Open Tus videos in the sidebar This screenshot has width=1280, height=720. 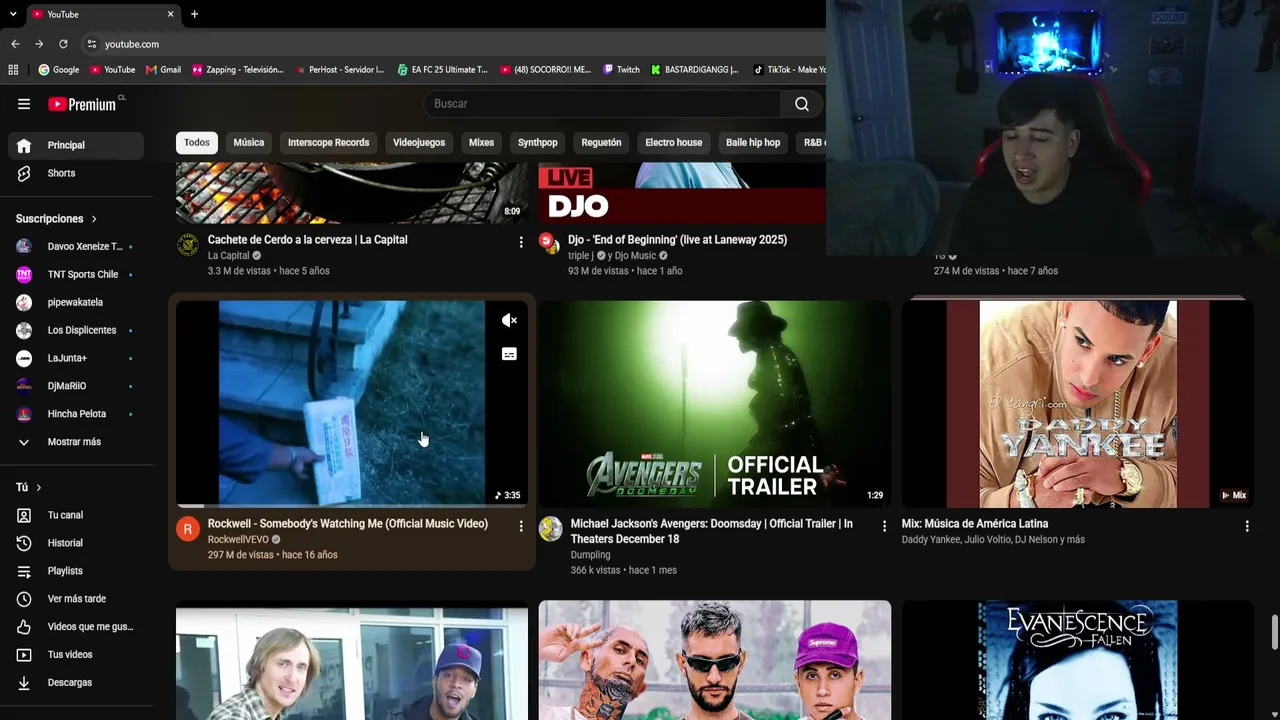76,655
